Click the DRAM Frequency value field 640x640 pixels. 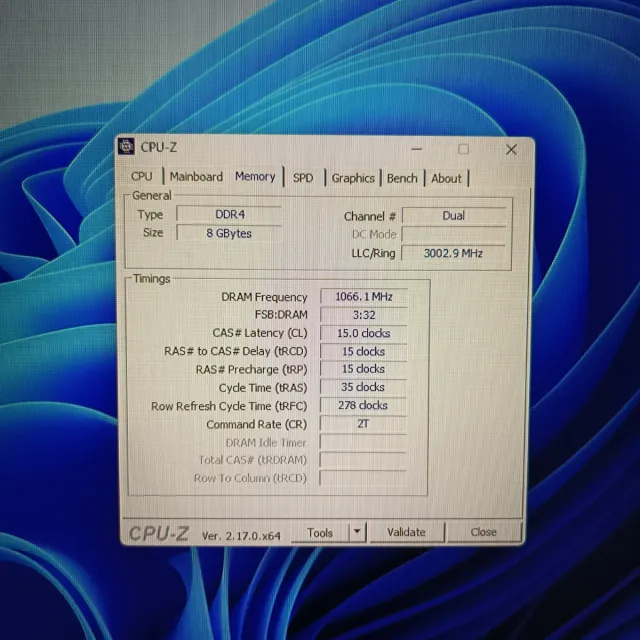(363, 297)
